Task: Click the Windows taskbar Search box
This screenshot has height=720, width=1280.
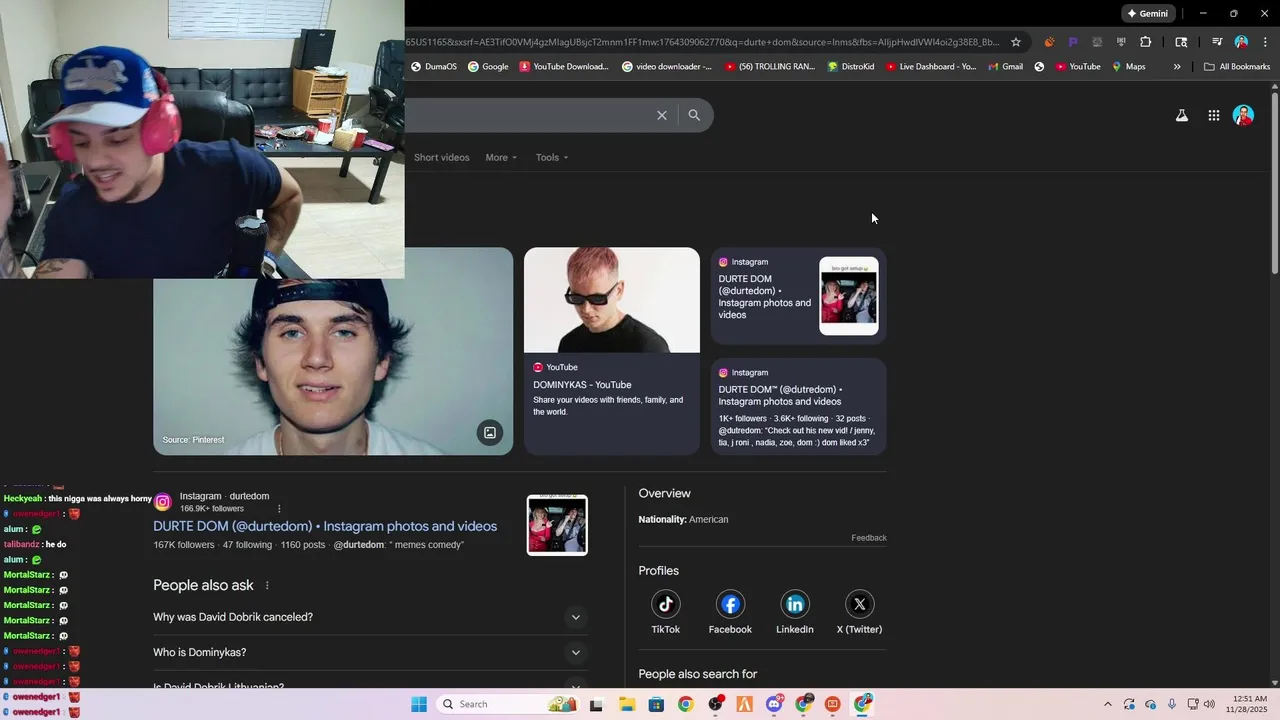Action: (508, 704)
